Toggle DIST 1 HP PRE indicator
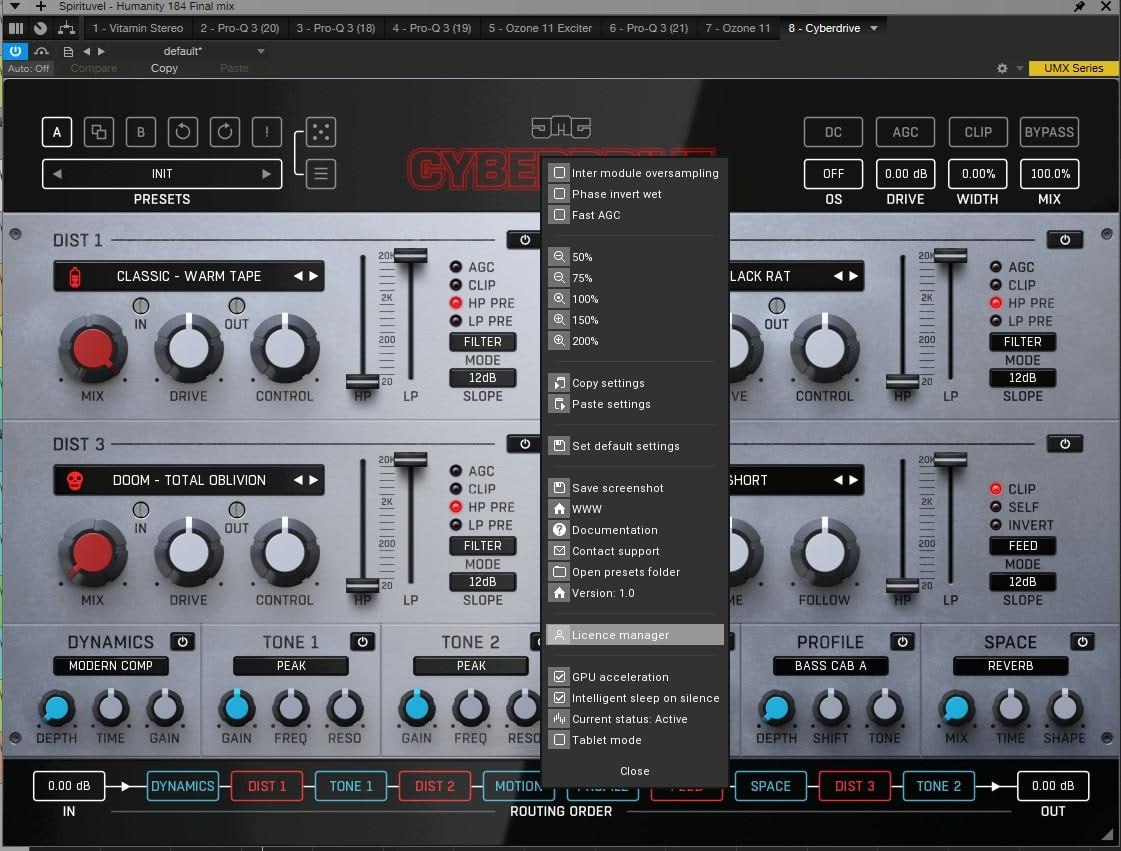1121x851 pixels. click(x=455, y=302)
